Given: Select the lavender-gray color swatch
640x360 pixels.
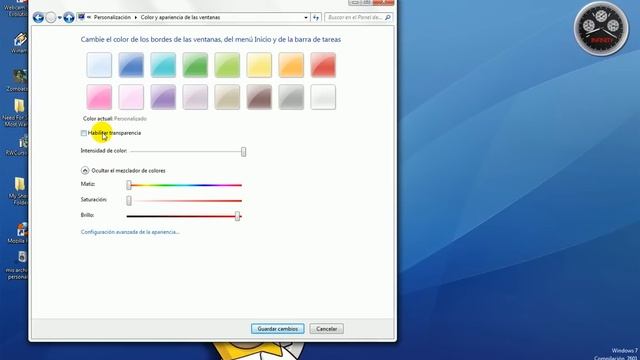Looking at the screenshot, I should (x=195, y=97).
